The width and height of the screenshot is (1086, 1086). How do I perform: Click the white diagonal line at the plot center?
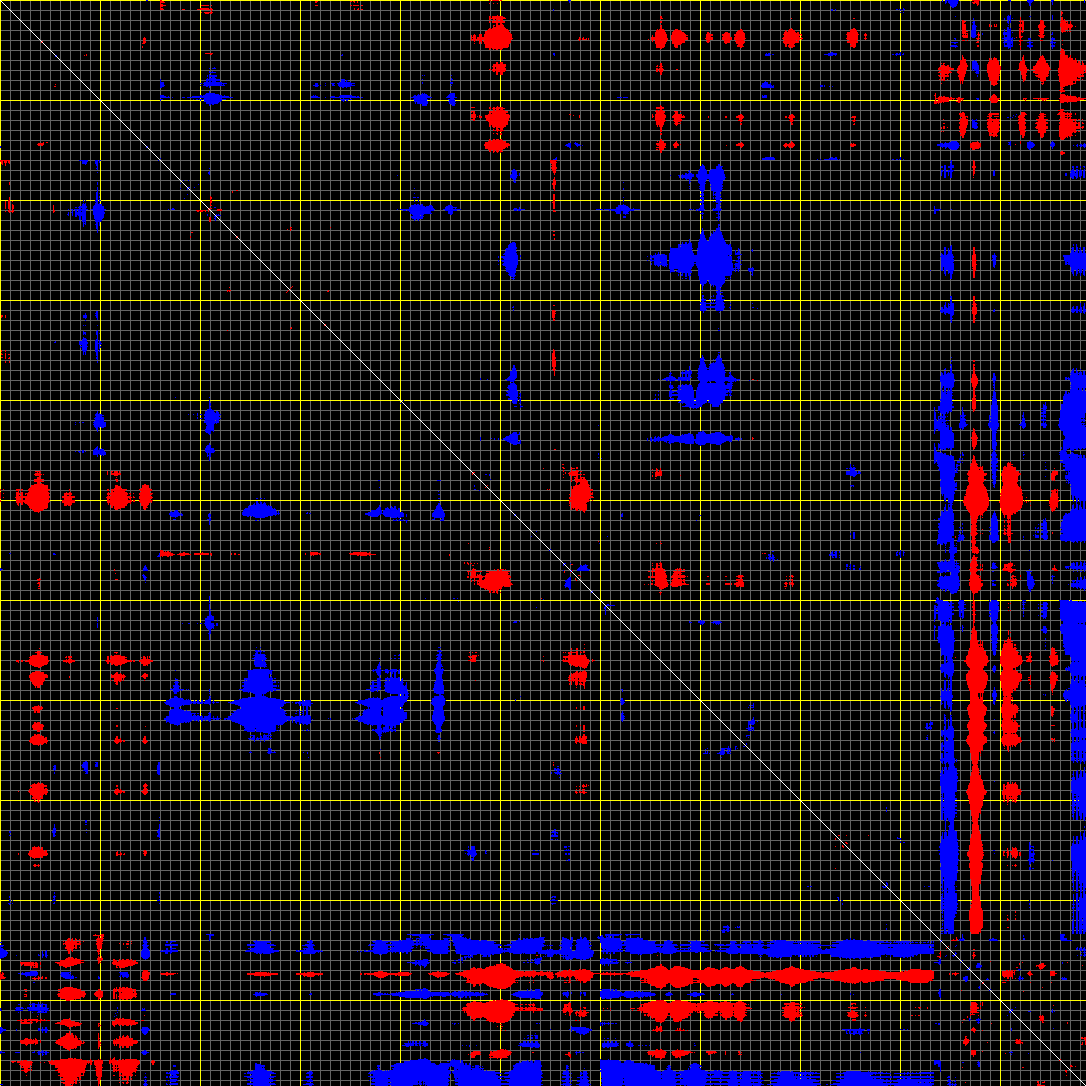pyautogui.click(x=543, y=543)
